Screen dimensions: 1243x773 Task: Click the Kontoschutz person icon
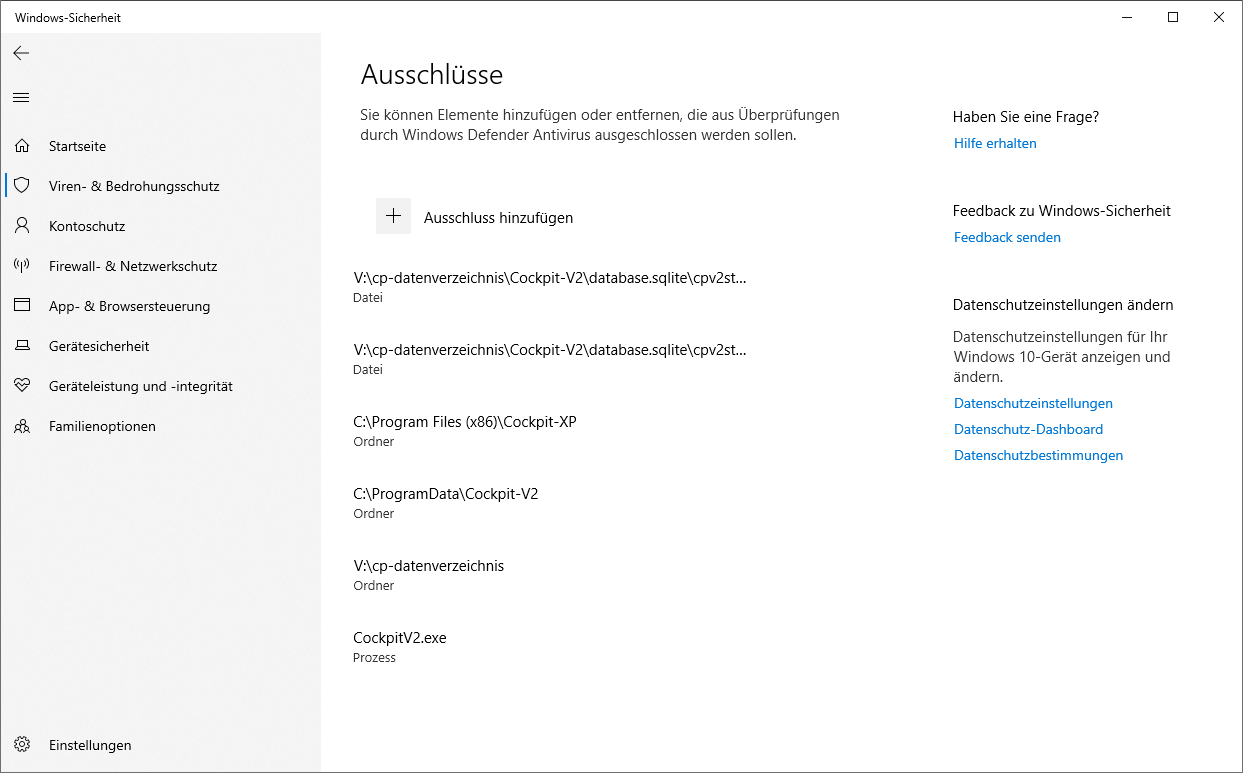pos(22,226)
